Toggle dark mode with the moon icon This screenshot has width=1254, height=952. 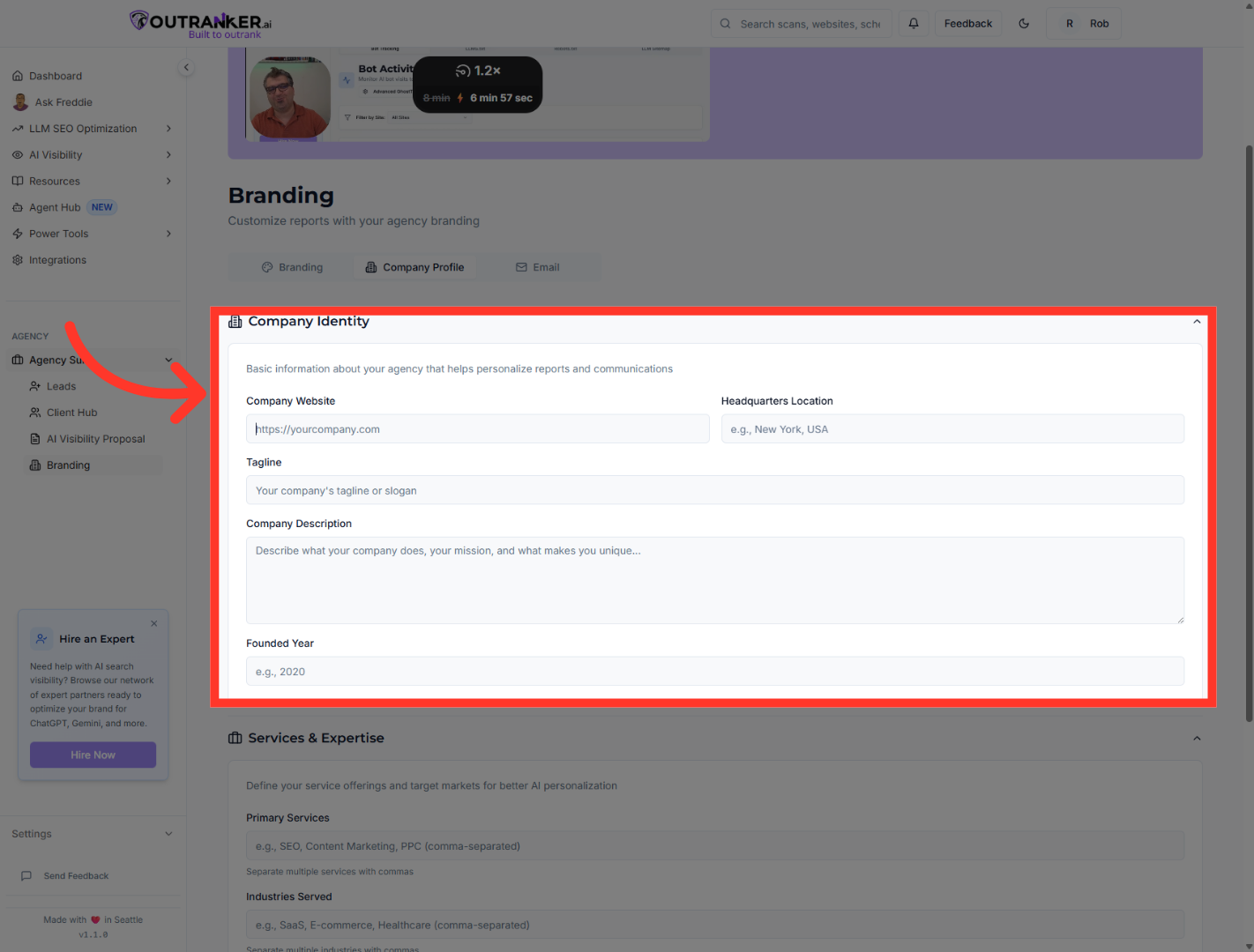click(1024, 23)
